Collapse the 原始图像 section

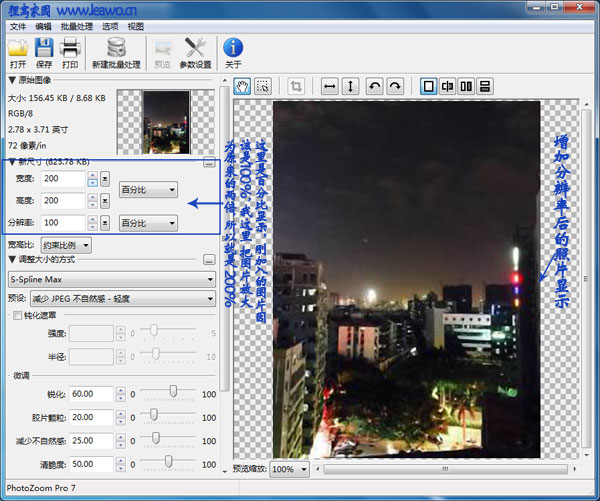[12, 80]
